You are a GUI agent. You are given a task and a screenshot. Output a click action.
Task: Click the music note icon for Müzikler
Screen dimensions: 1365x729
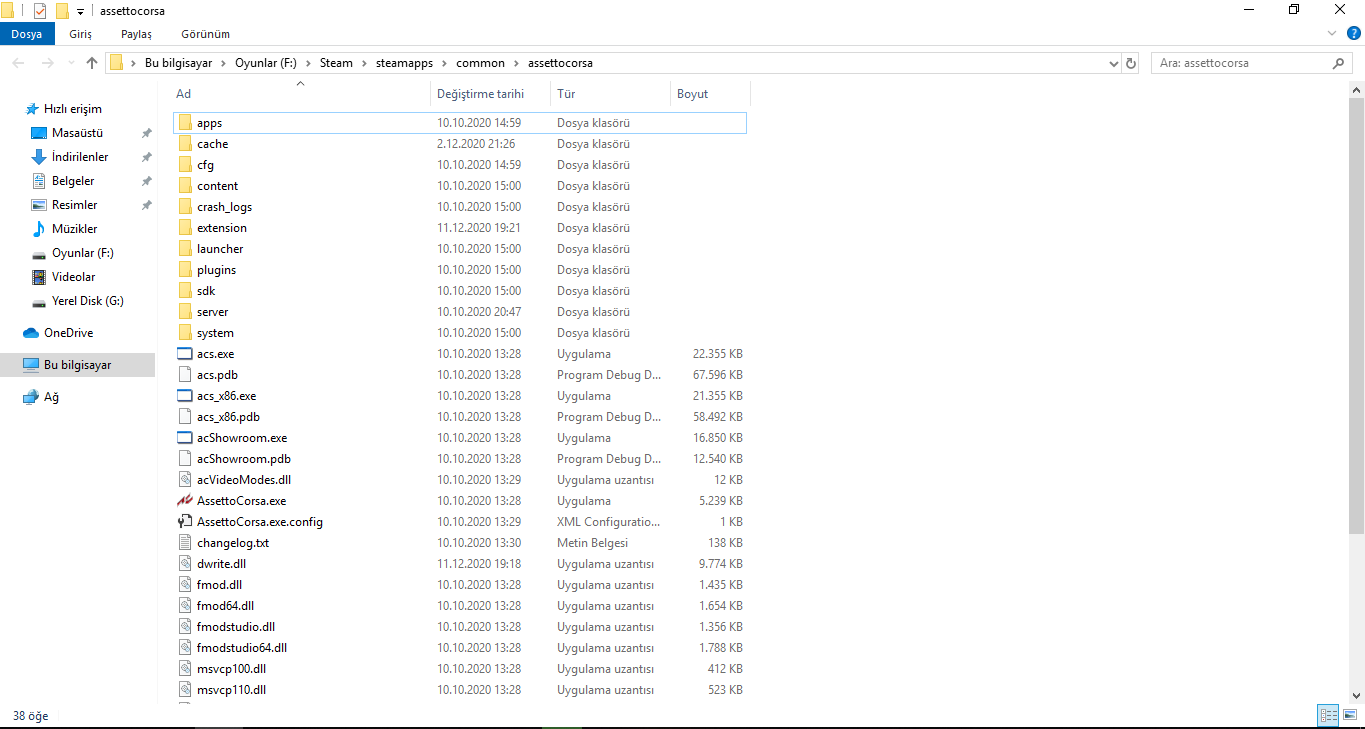click(39, 229)
